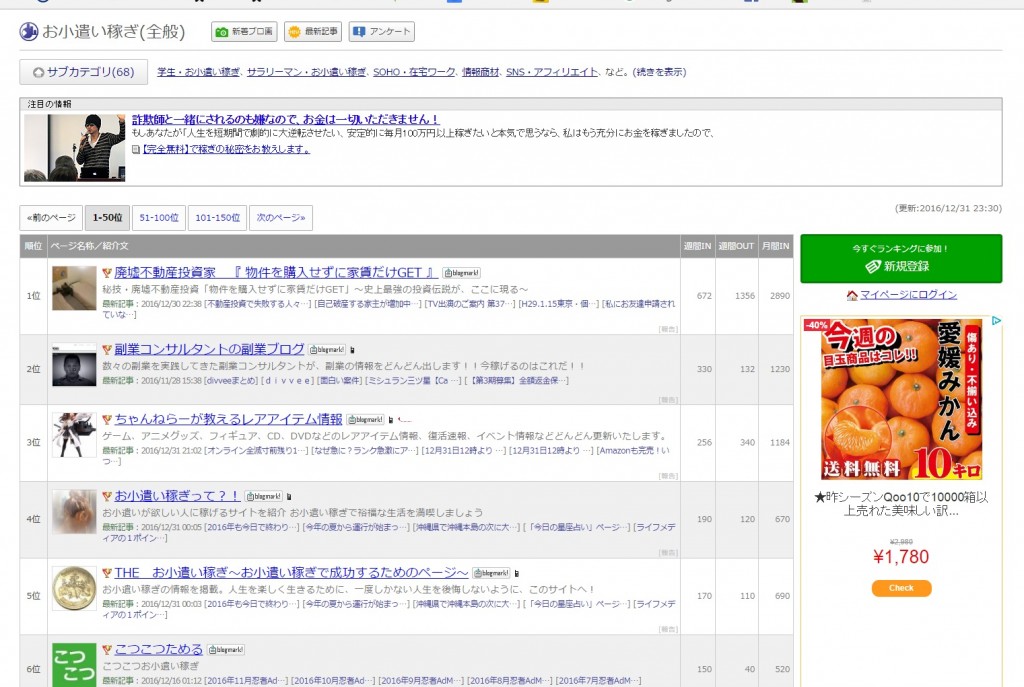The height and width of the screenshot is (687, 1024).
Task: Open the ちゃんねらーが教えるレアアイテム情報 blog title
Action: [x=228, y=419]
